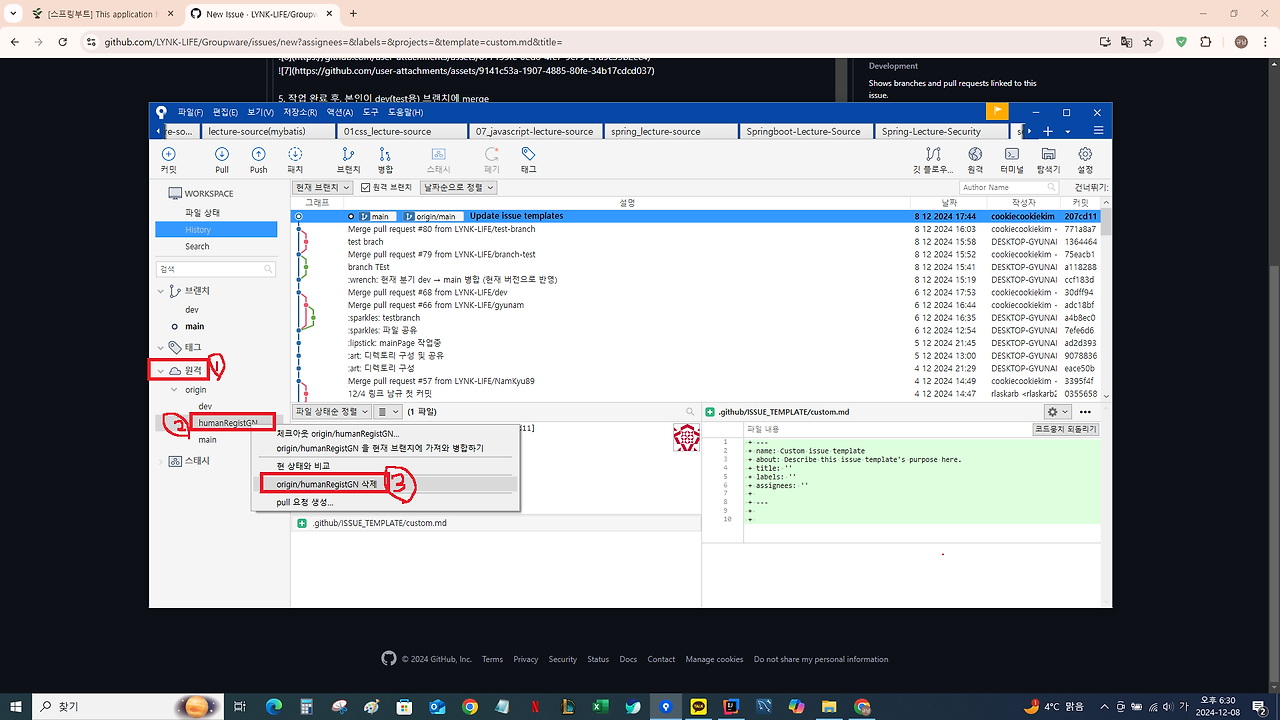Open the View (보기) menu
Image resolution: width=1280 pixels, height=720 pixels.
tap(260, 112)
